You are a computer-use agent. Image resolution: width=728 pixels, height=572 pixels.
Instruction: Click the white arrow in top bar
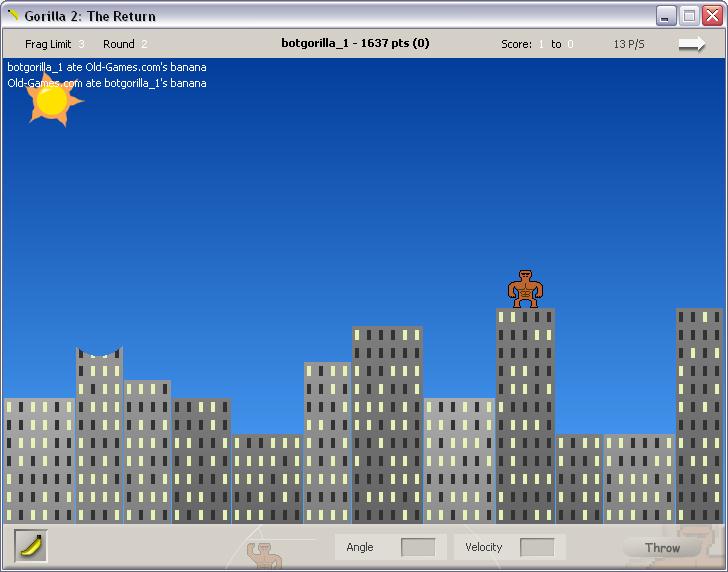(692, 44)
